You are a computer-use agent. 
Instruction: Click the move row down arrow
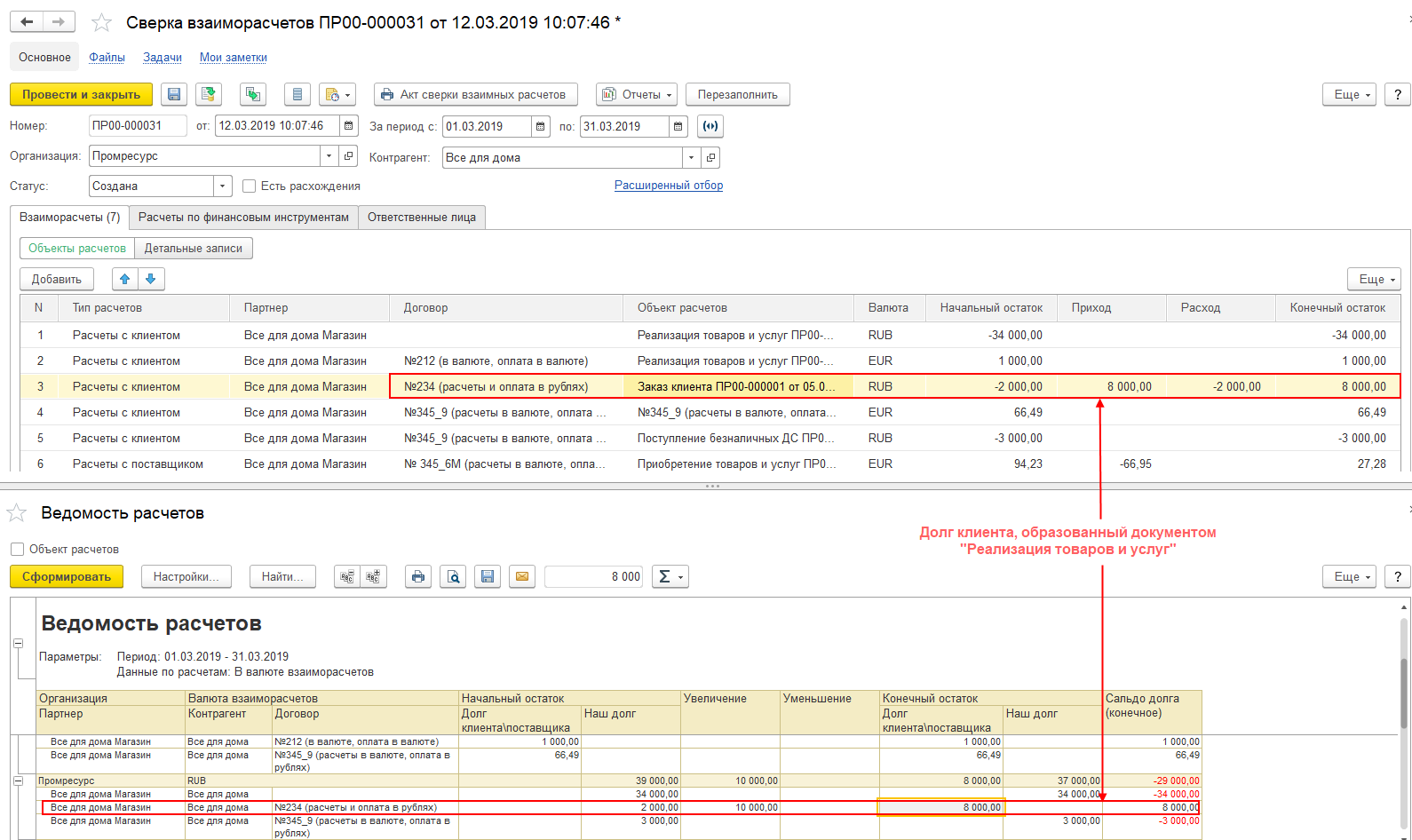[151, 279]
